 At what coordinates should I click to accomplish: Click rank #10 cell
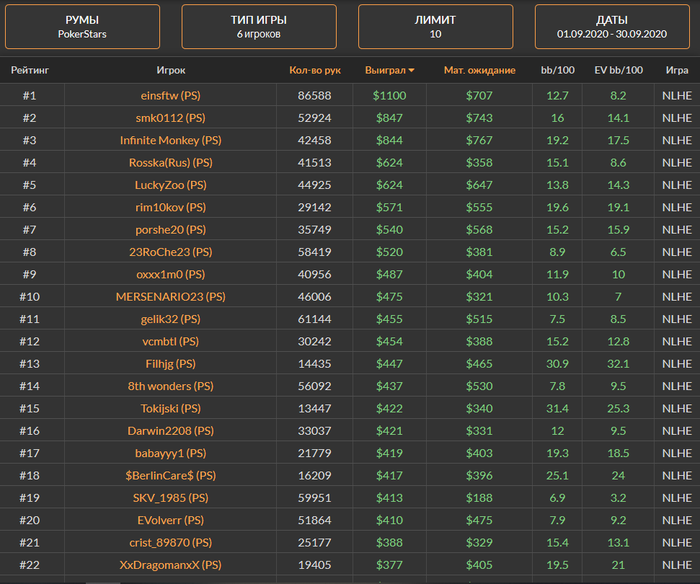pos(30,296)
